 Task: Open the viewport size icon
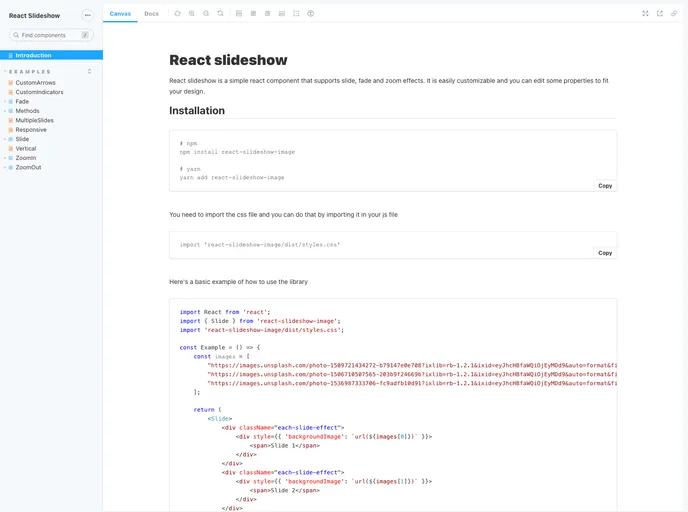tap(267, 14)
